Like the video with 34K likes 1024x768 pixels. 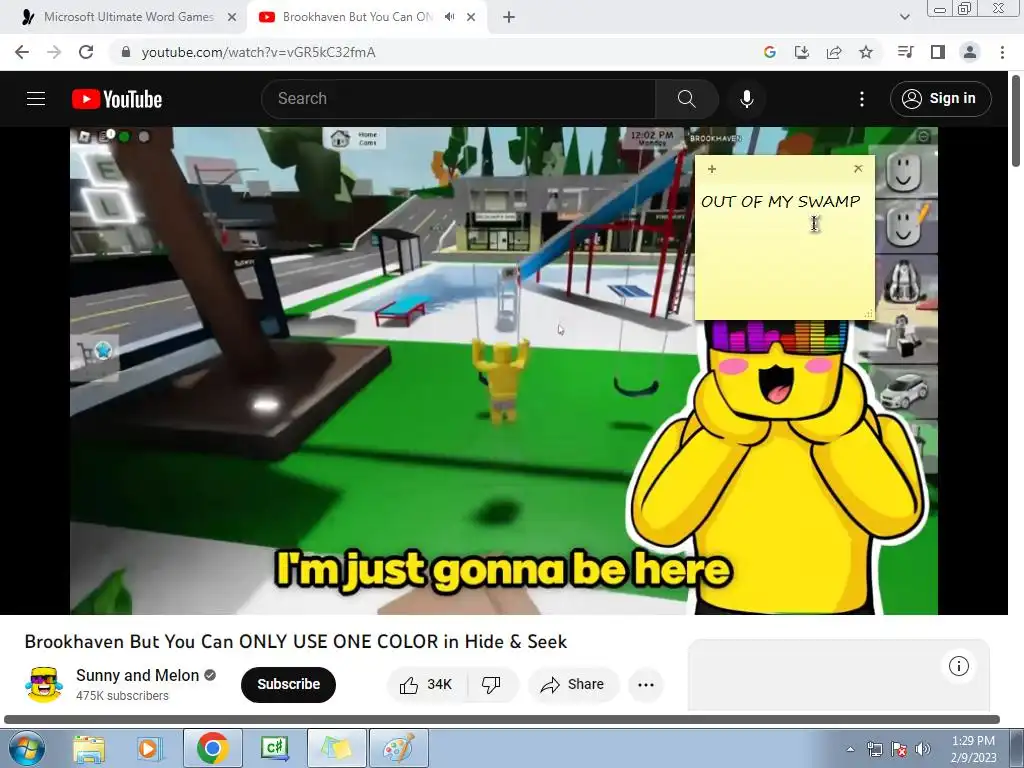coord(427,684)
